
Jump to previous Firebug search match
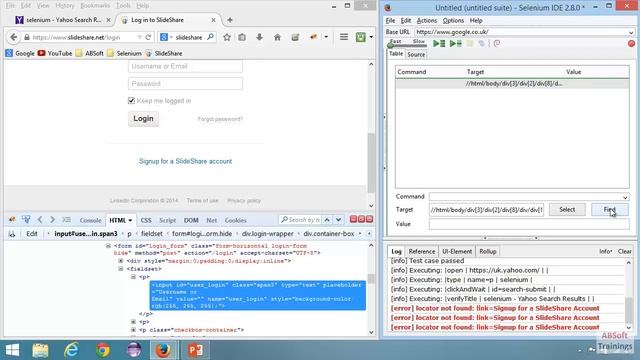click(327, 220)
